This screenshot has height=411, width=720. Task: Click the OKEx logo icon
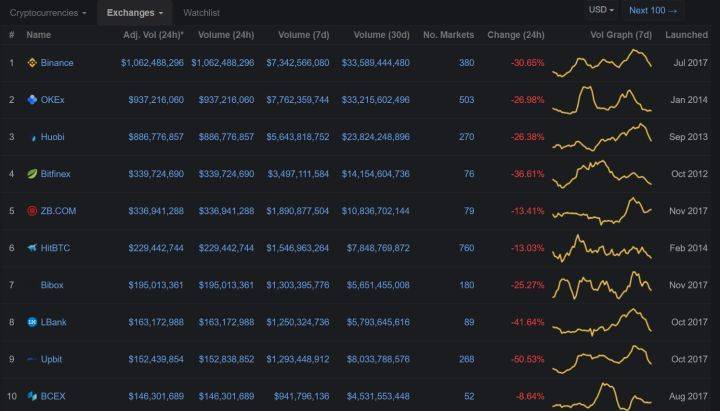point(32,100)
